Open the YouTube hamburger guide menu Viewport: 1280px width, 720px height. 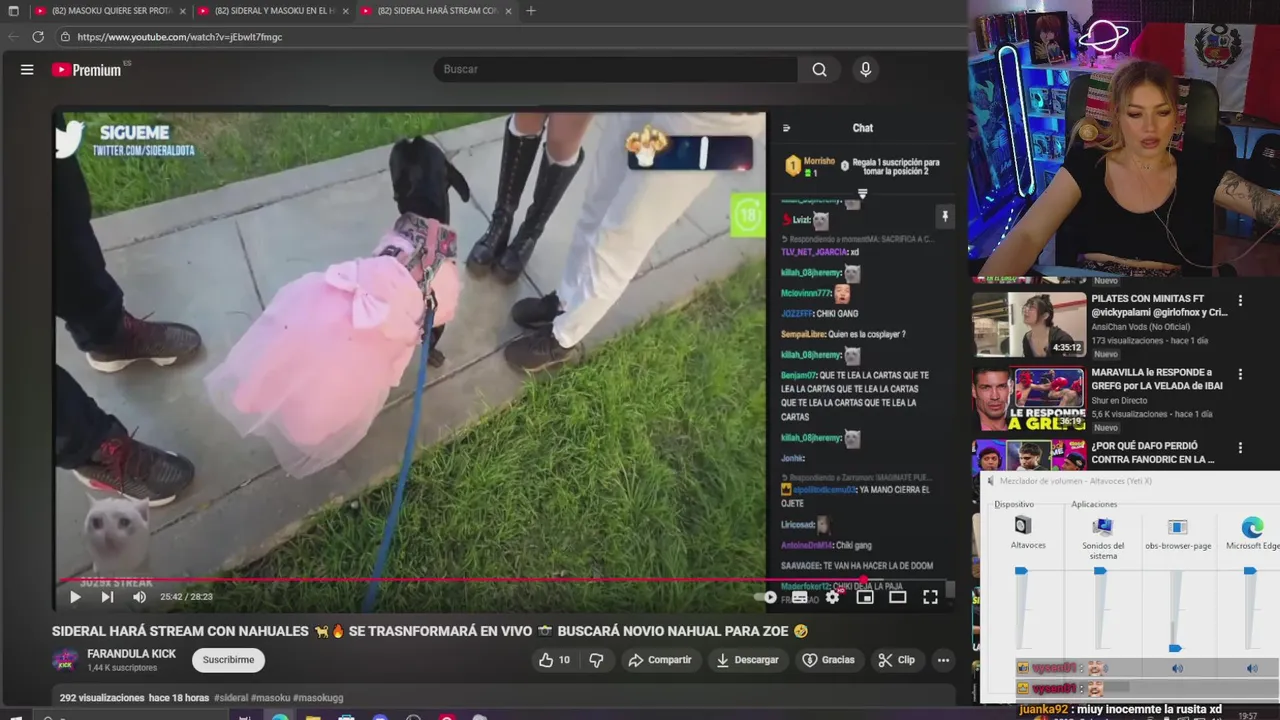(27, 70)
